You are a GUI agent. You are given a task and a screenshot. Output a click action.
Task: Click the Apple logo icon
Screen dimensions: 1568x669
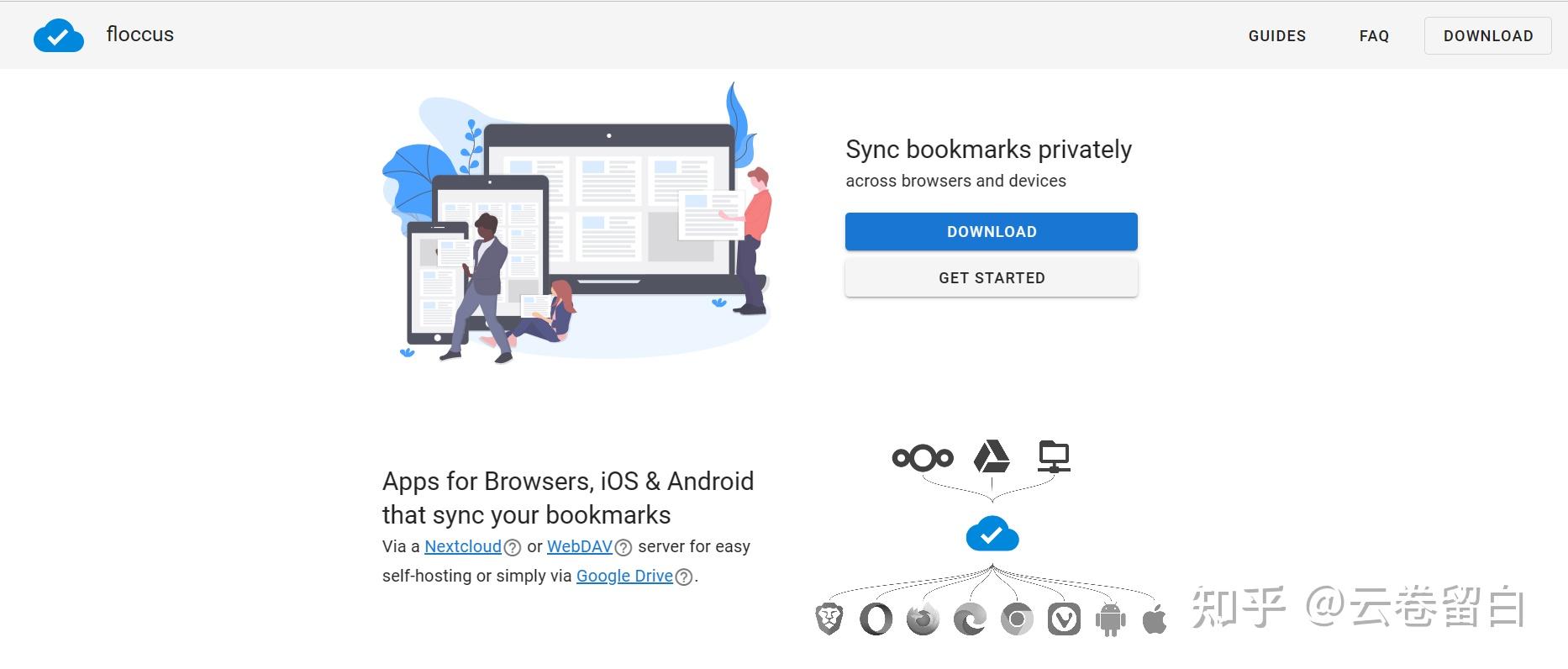(1155, 619)
